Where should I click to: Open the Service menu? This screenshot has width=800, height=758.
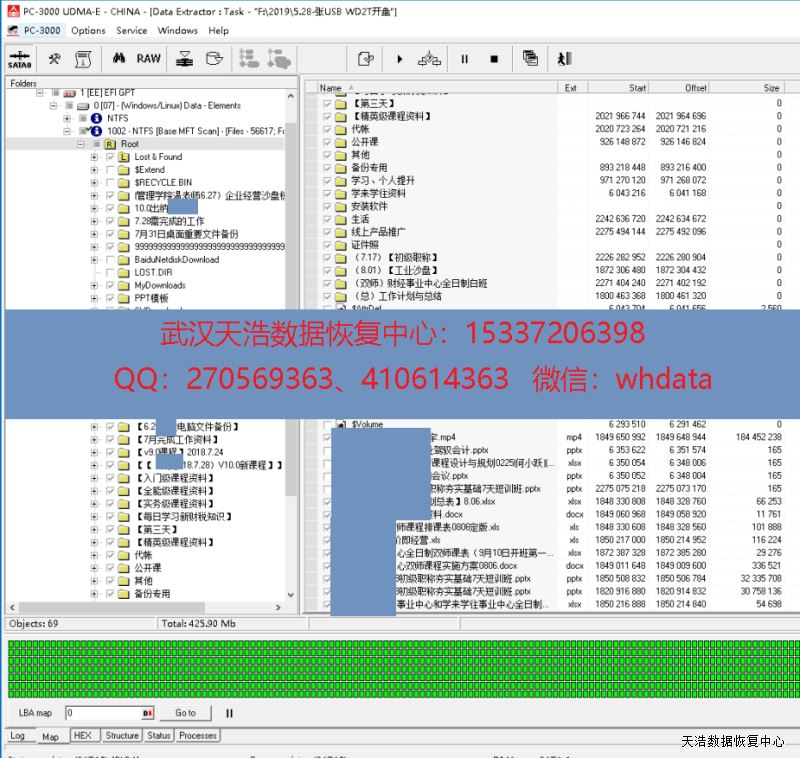[x=131, y=30]
